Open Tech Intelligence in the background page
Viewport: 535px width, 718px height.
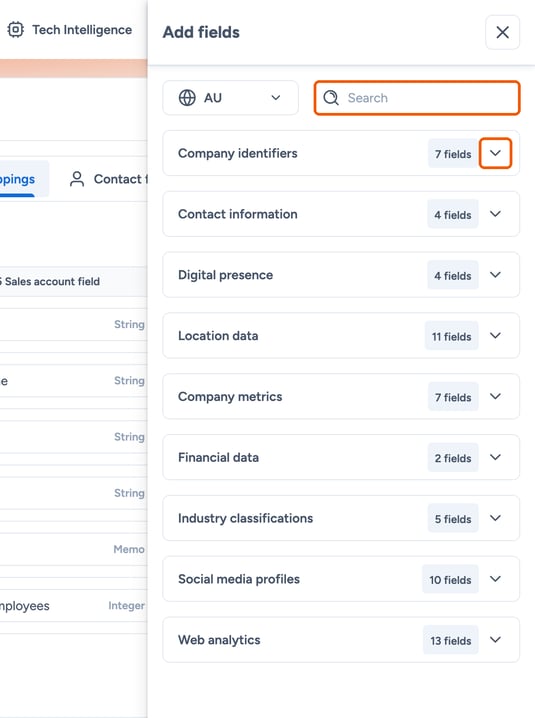point(70,30)
